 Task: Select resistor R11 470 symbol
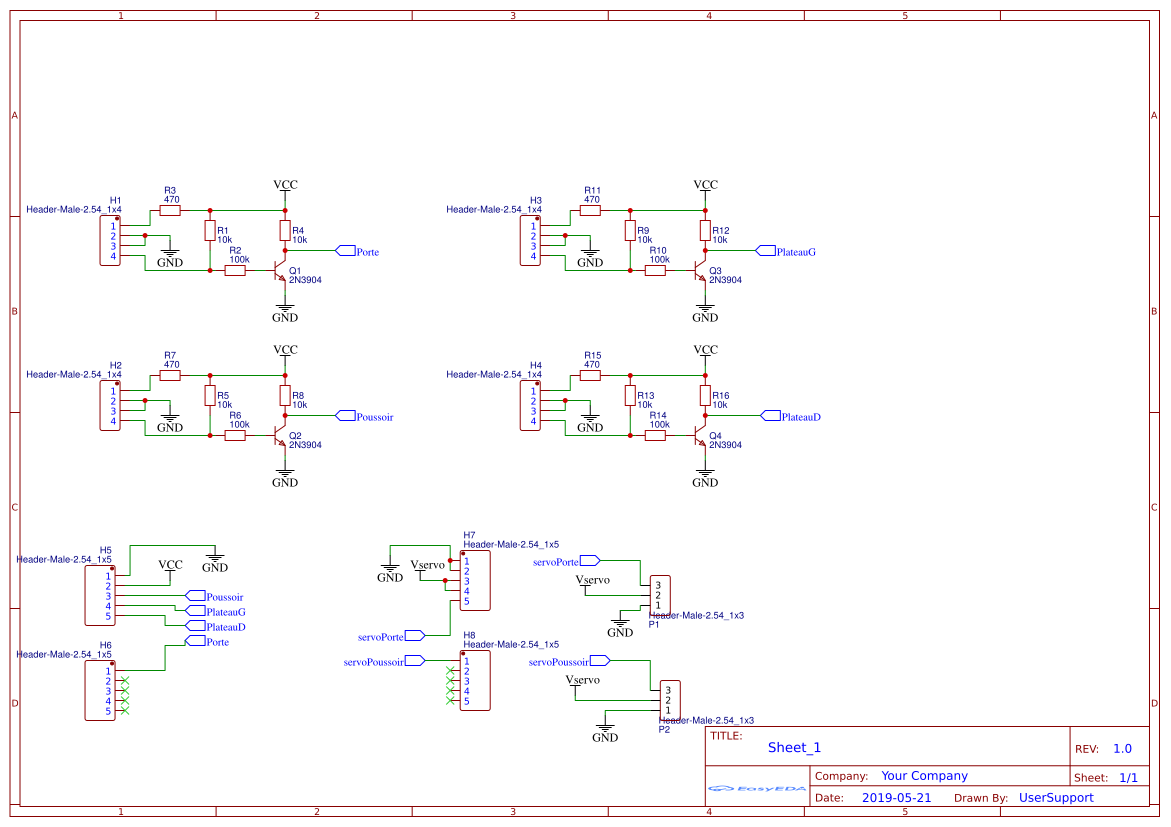(591, 211)
